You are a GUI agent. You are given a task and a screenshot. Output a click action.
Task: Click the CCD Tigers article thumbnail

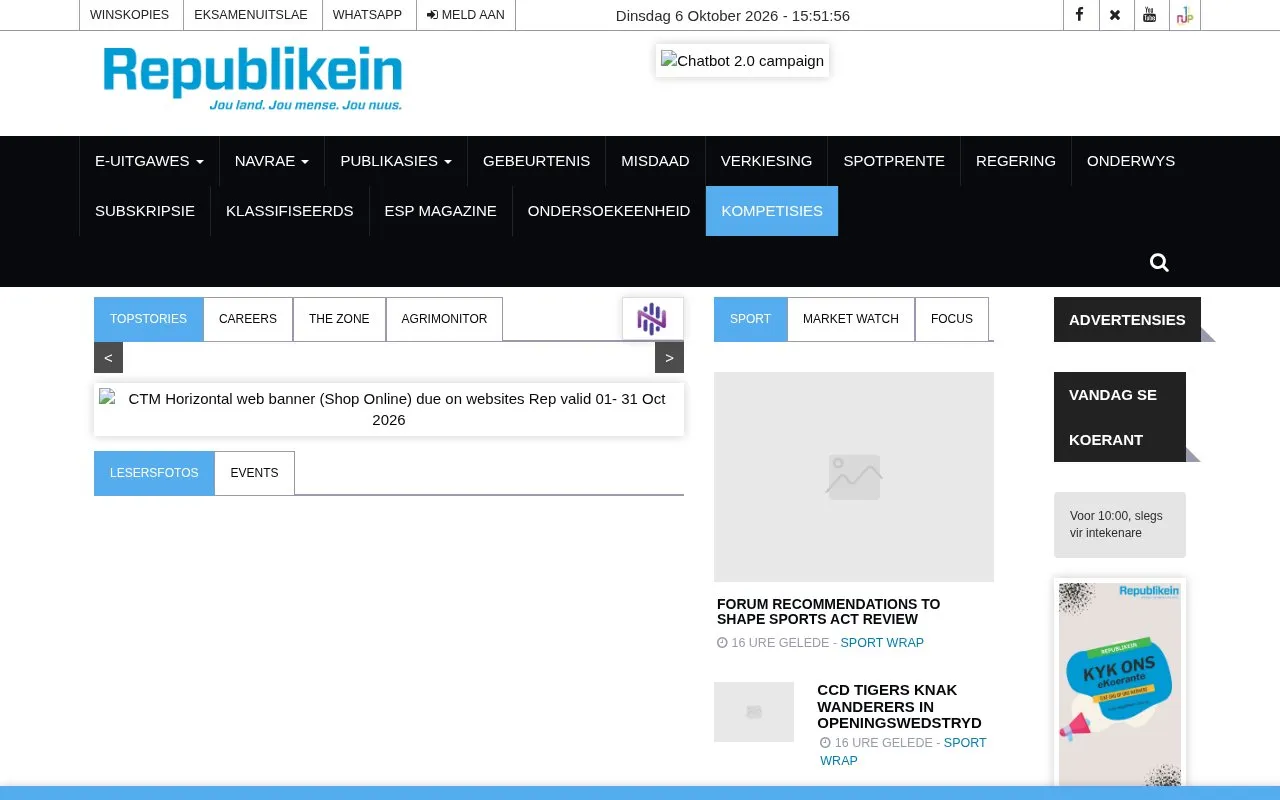754,712
